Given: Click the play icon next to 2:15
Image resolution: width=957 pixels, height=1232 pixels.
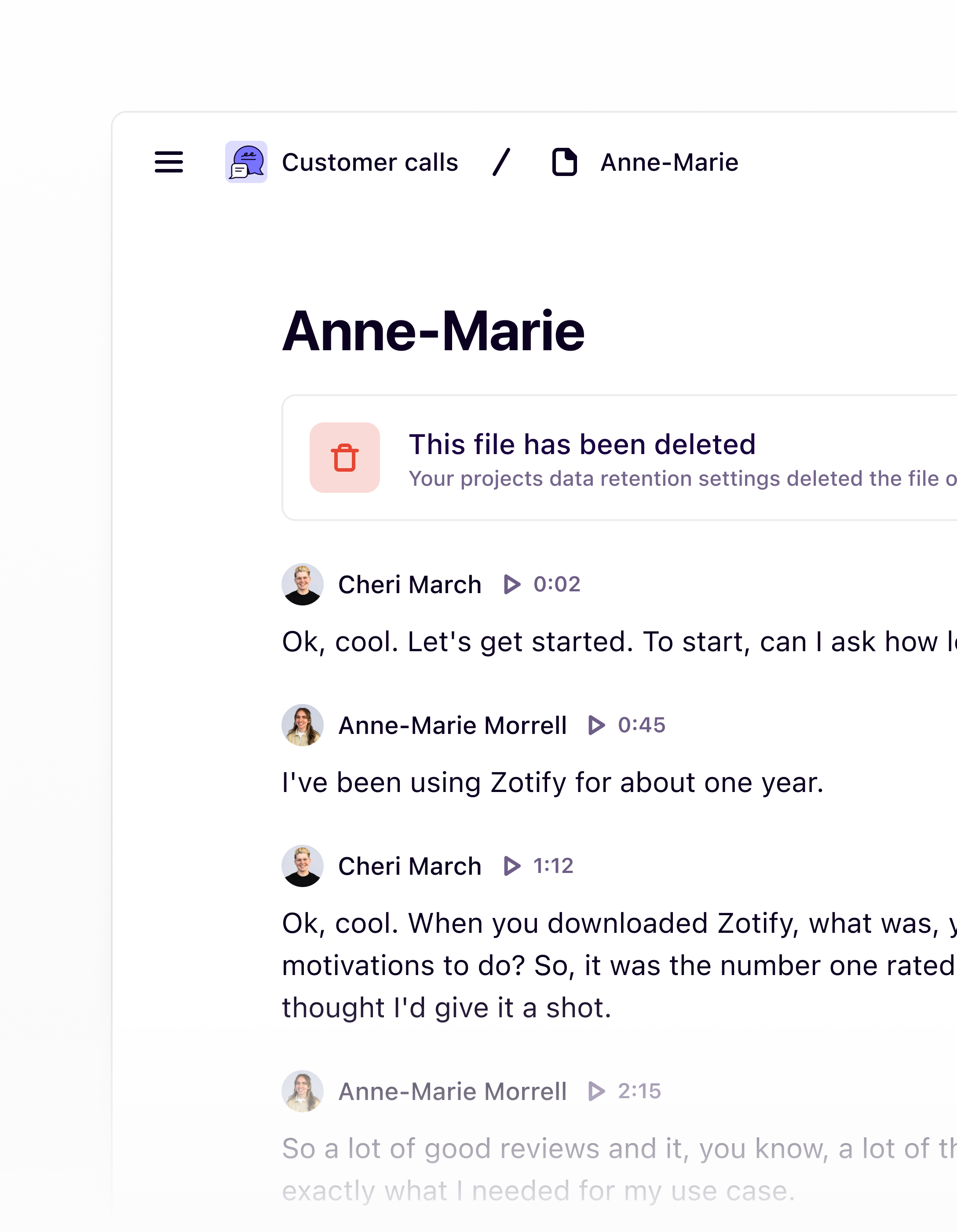Looking at the screenshot, I should (596, 1091).
